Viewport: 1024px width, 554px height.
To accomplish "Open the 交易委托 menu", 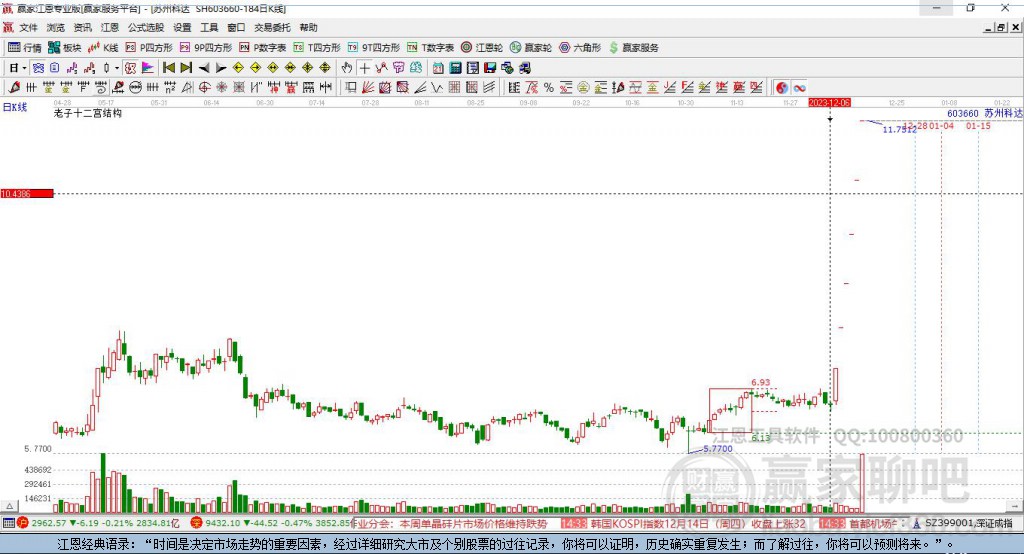I will pos(272,27).
